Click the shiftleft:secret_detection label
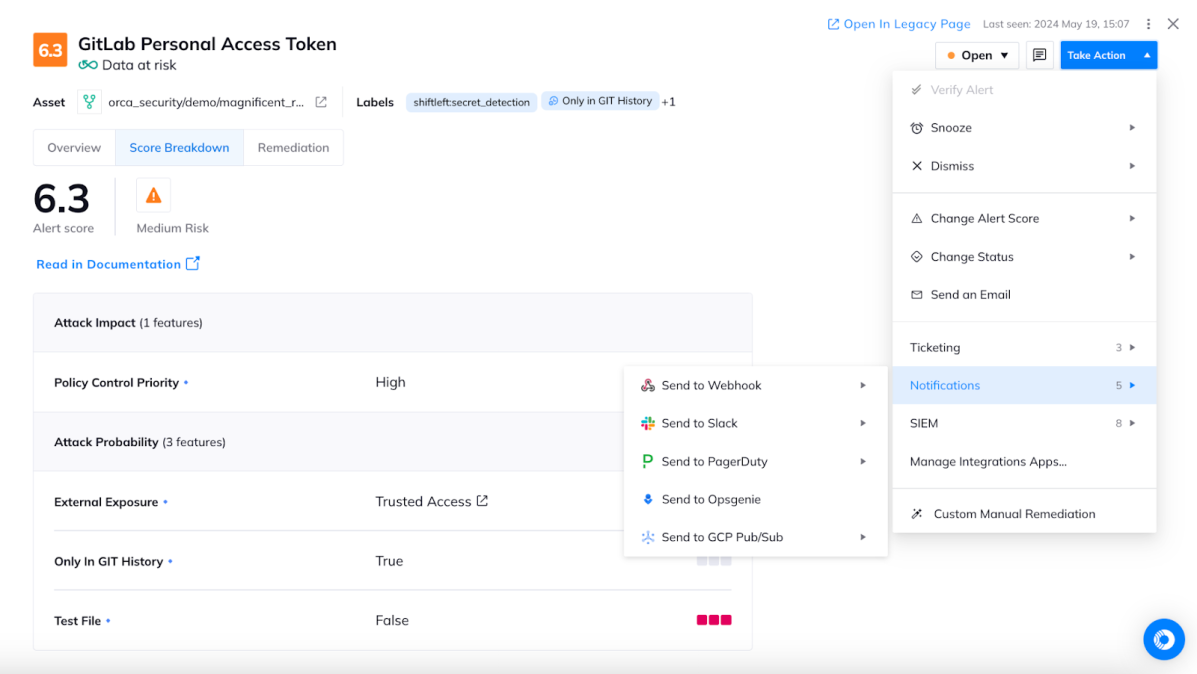 tap(471, 102)
